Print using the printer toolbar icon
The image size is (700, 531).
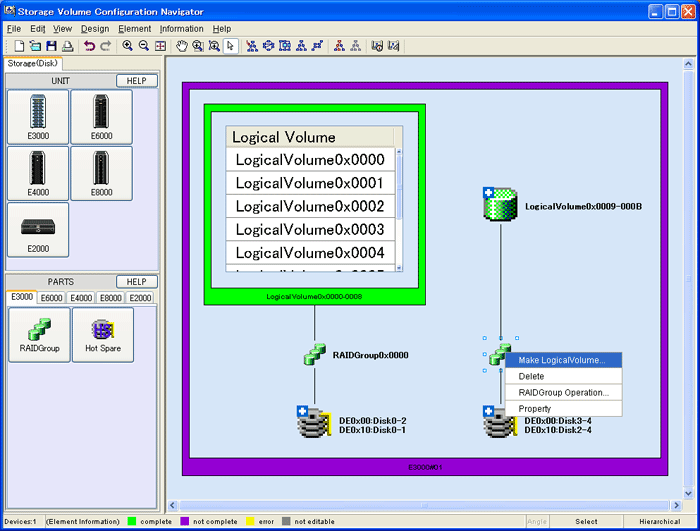(x=67, y=46)
